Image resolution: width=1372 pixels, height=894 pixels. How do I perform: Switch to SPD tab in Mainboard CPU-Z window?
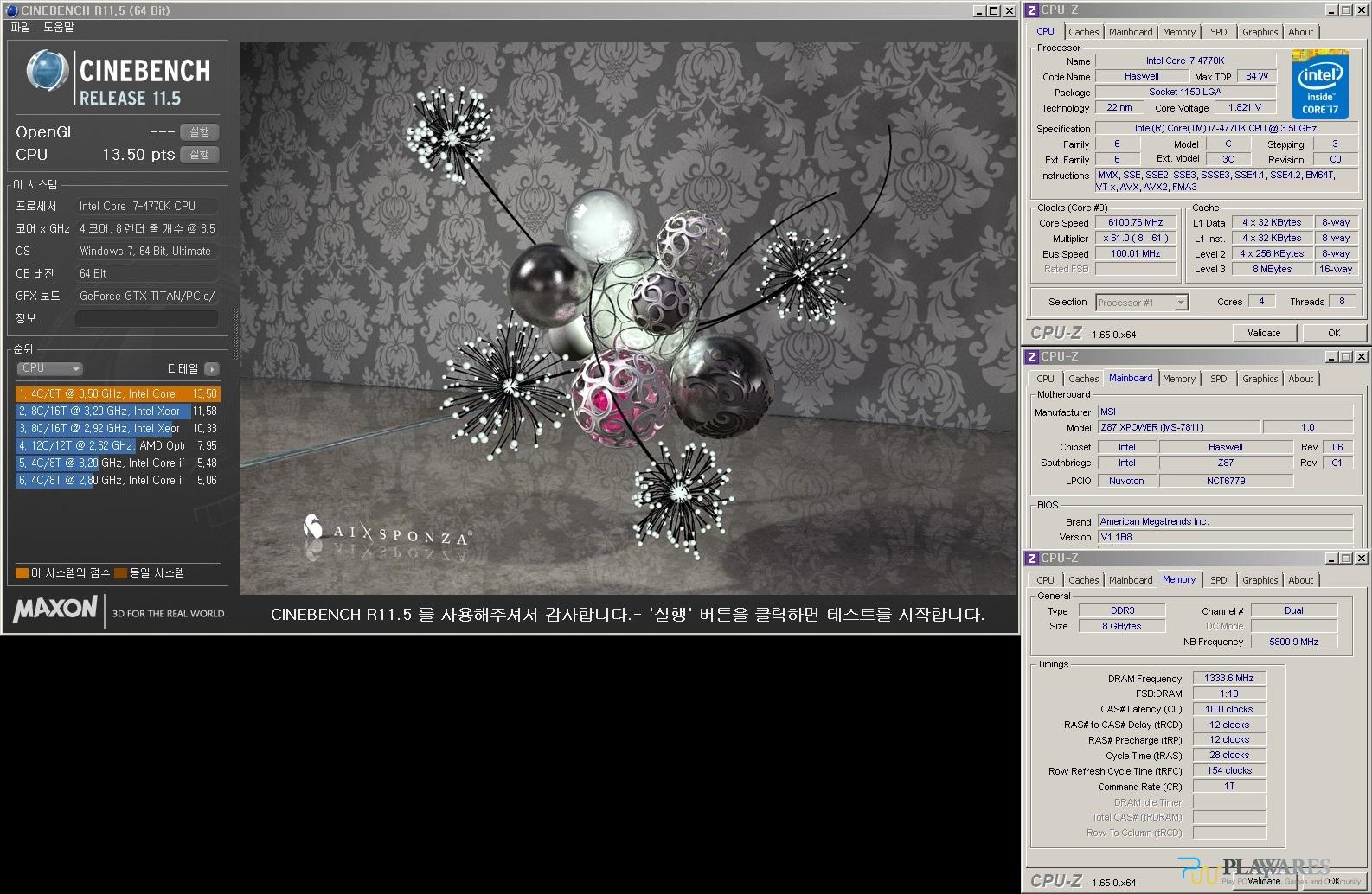[1219, 379]
